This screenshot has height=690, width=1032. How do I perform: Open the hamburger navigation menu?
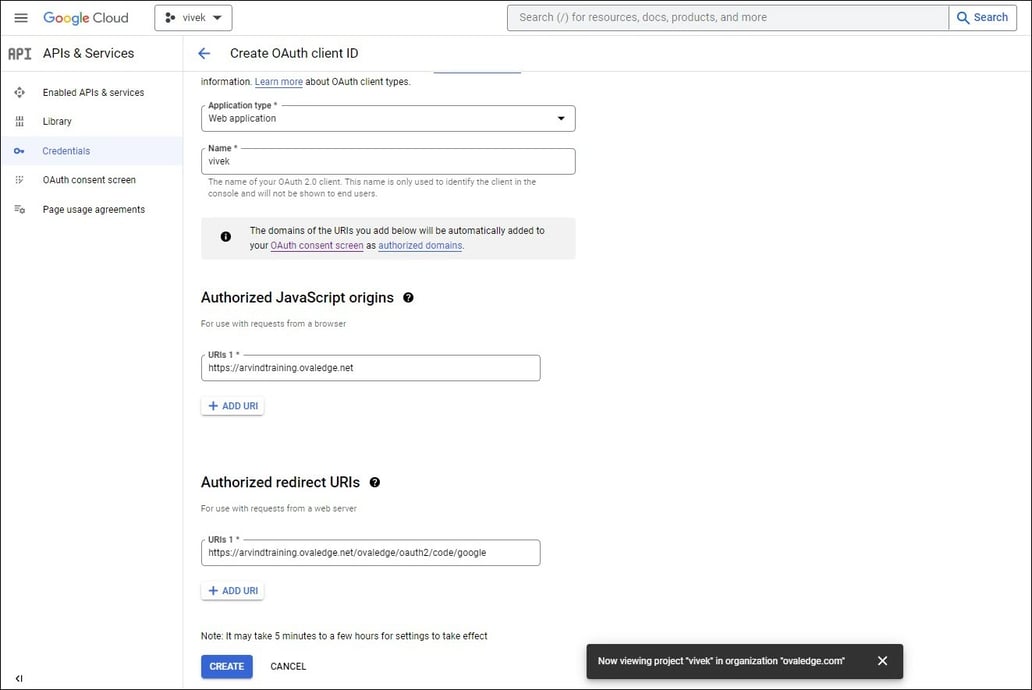[21, 18]
